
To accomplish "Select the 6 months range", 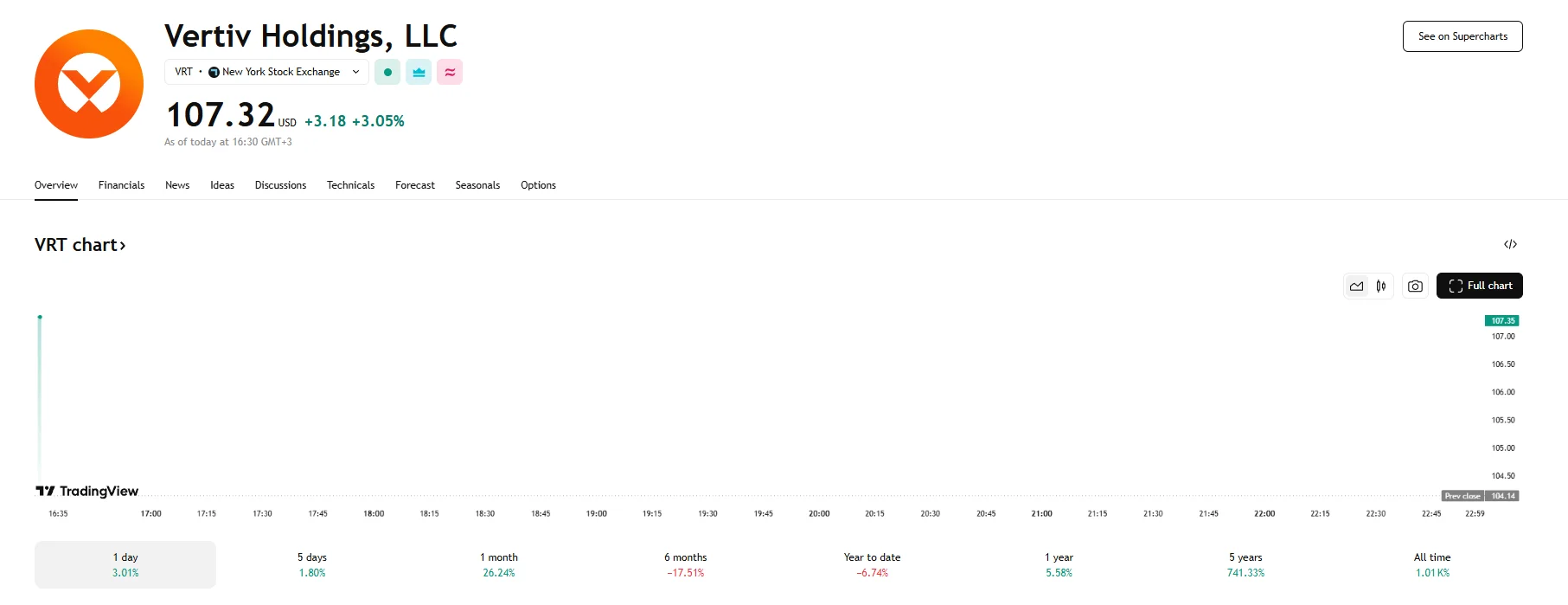I will (x=686, y=564).
